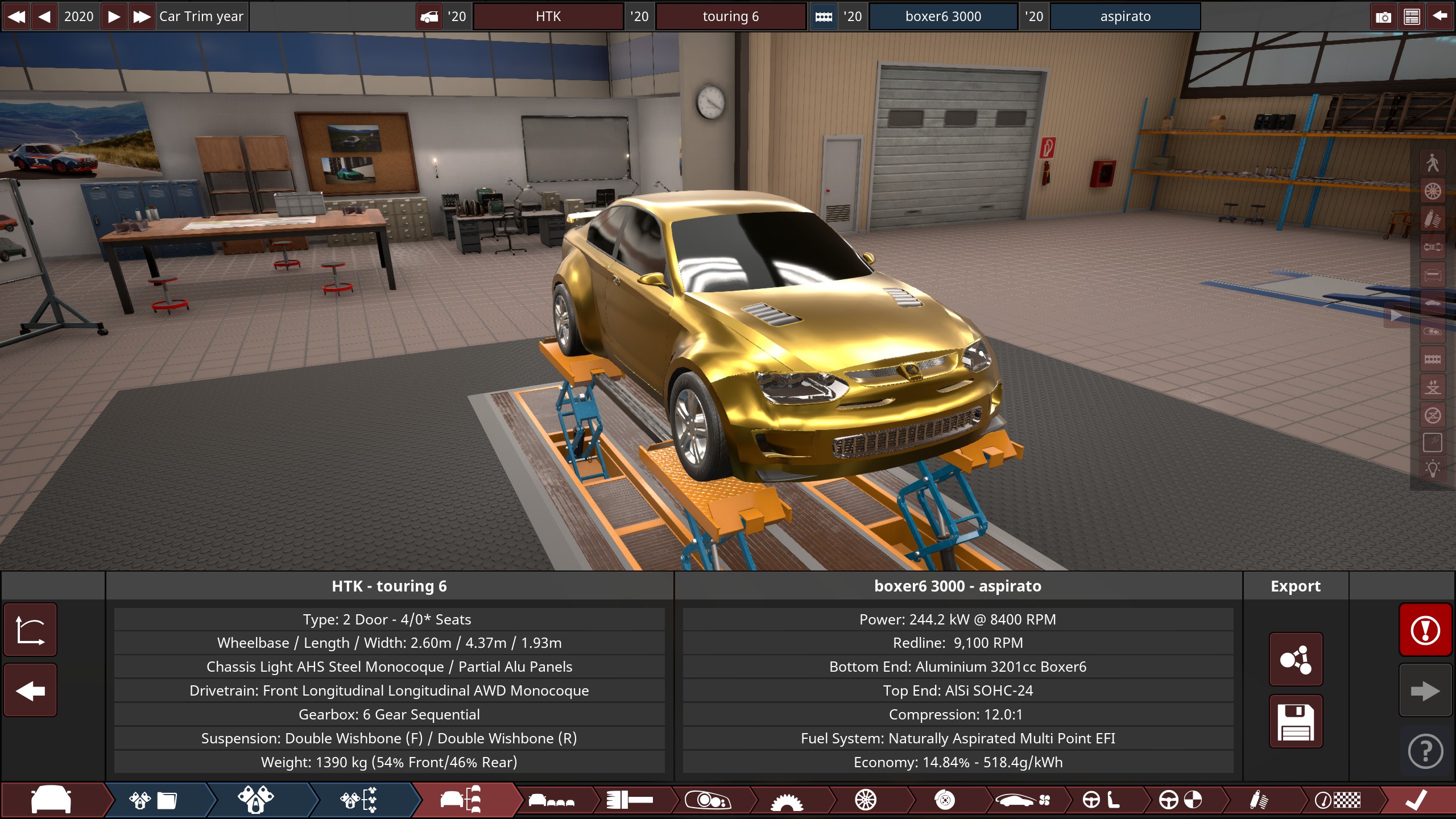Open the gearbox drivetrain gear tab
Image resolution: width=1456 pixels, height=819 pixels.
pos(787,800)
